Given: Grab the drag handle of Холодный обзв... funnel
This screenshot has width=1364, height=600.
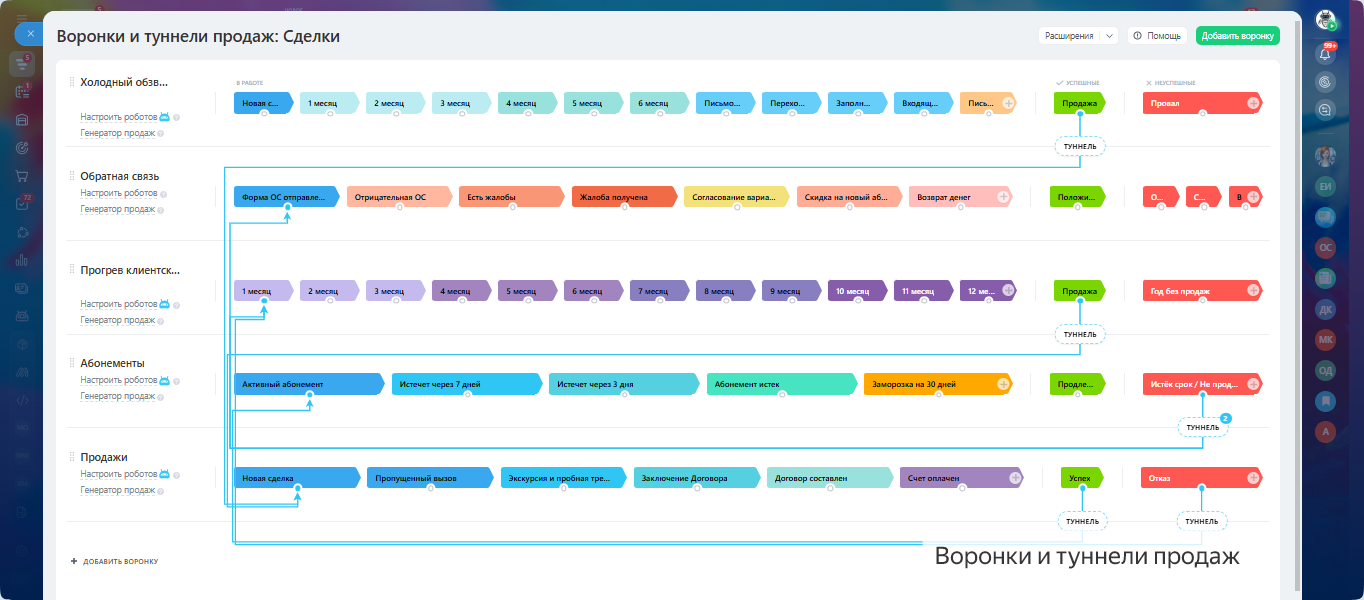Looking at the screenshot, I should [x=72, y=82].
